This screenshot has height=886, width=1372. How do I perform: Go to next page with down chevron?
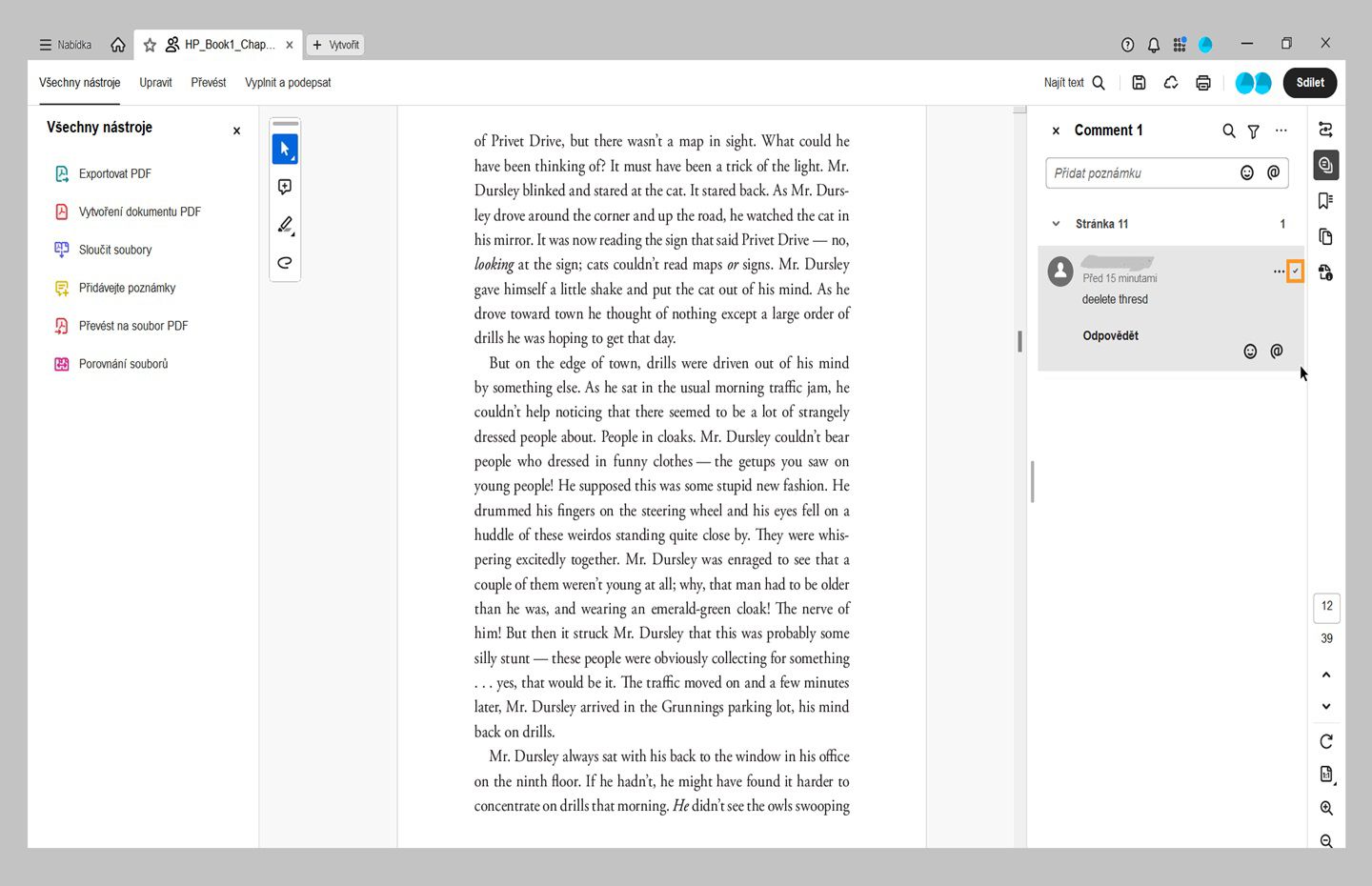[1326, 707]
